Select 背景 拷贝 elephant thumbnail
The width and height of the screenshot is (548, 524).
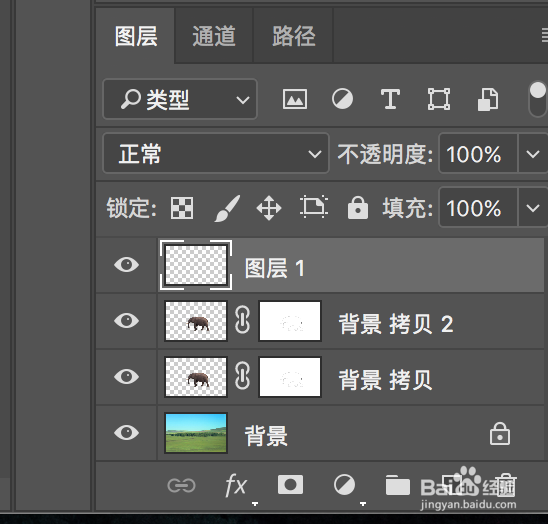coord(196,376)
